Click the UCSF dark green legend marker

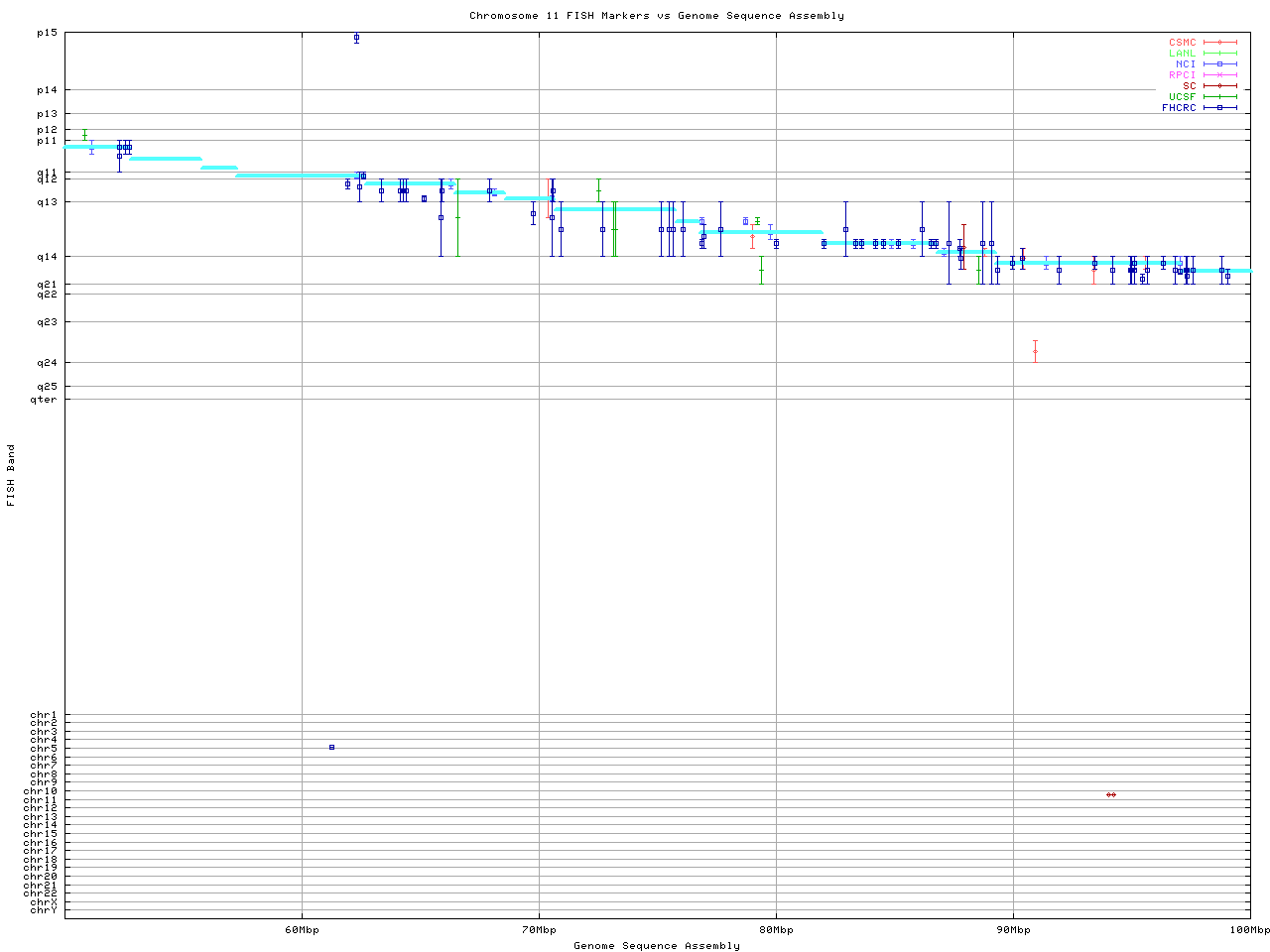click(x=1219, y=97)
